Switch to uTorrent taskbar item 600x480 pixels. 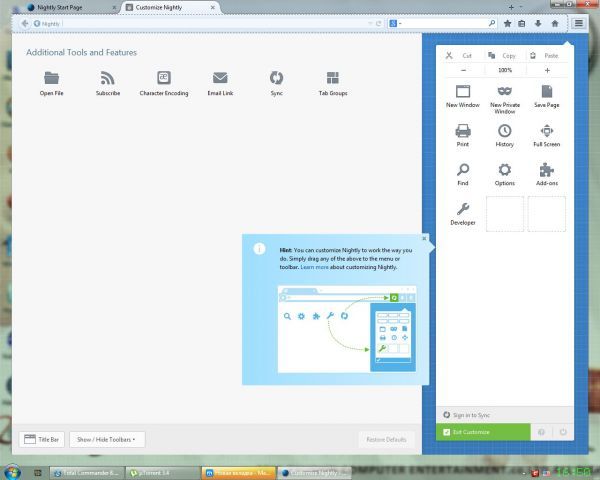click(163, 473)
